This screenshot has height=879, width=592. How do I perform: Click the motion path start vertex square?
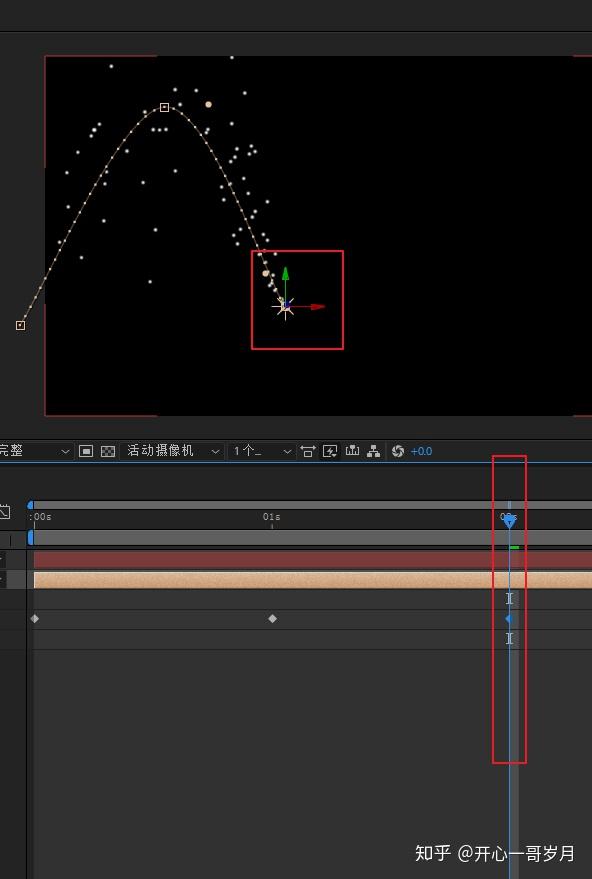[x=20, y=325]
